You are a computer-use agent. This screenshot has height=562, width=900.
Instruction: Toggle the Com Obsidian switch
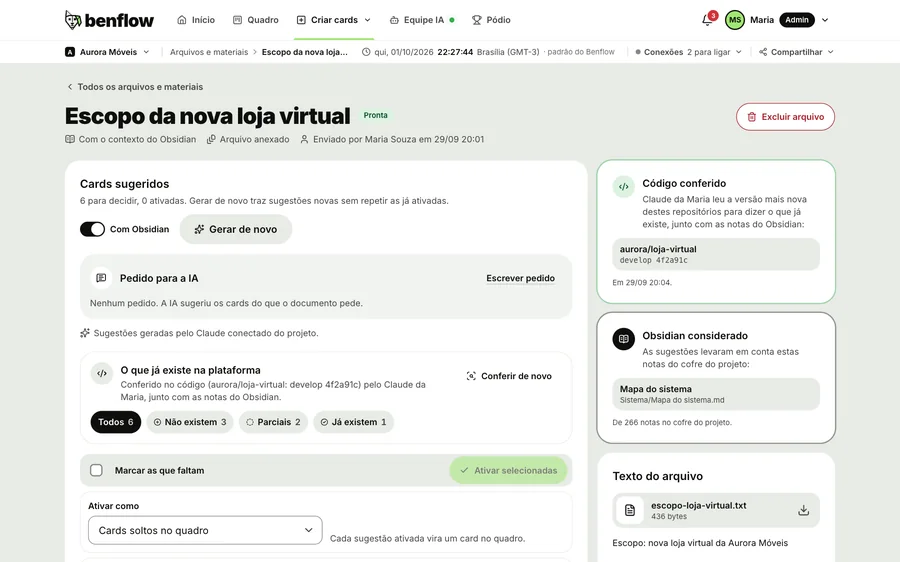[x=92, y=229]
